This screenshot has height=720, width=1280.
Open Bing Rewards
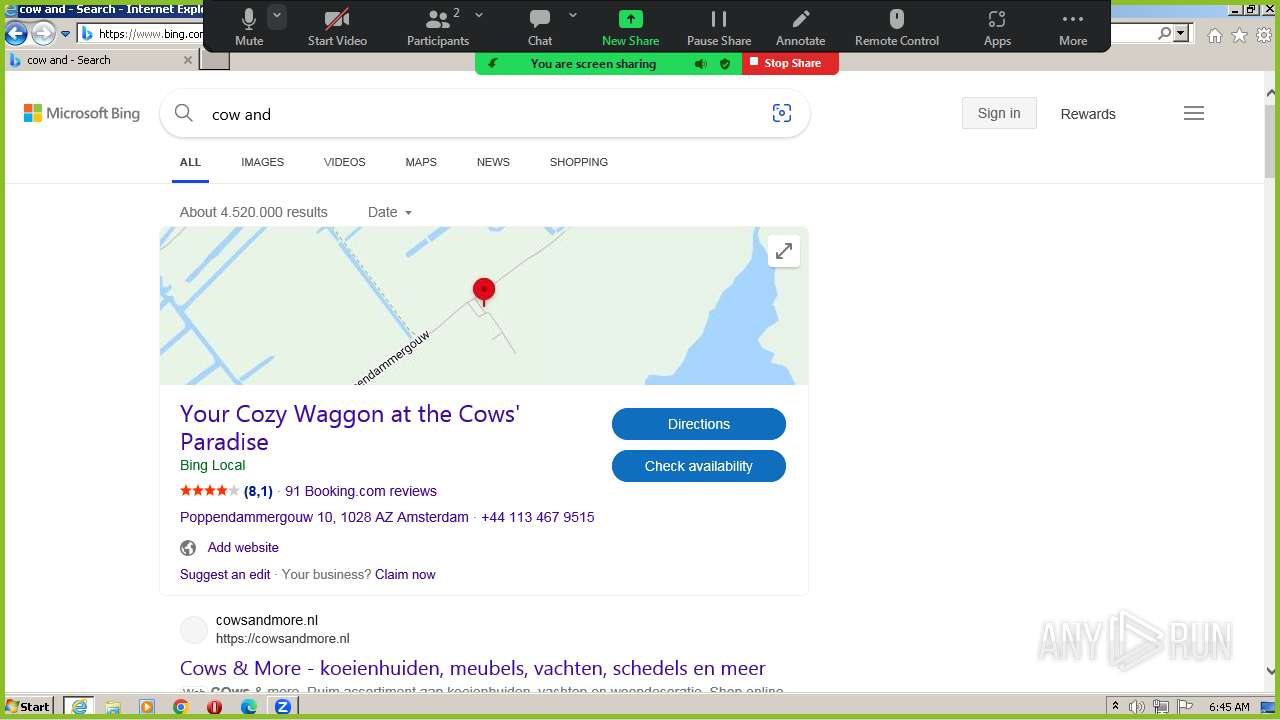(1088, 114)
